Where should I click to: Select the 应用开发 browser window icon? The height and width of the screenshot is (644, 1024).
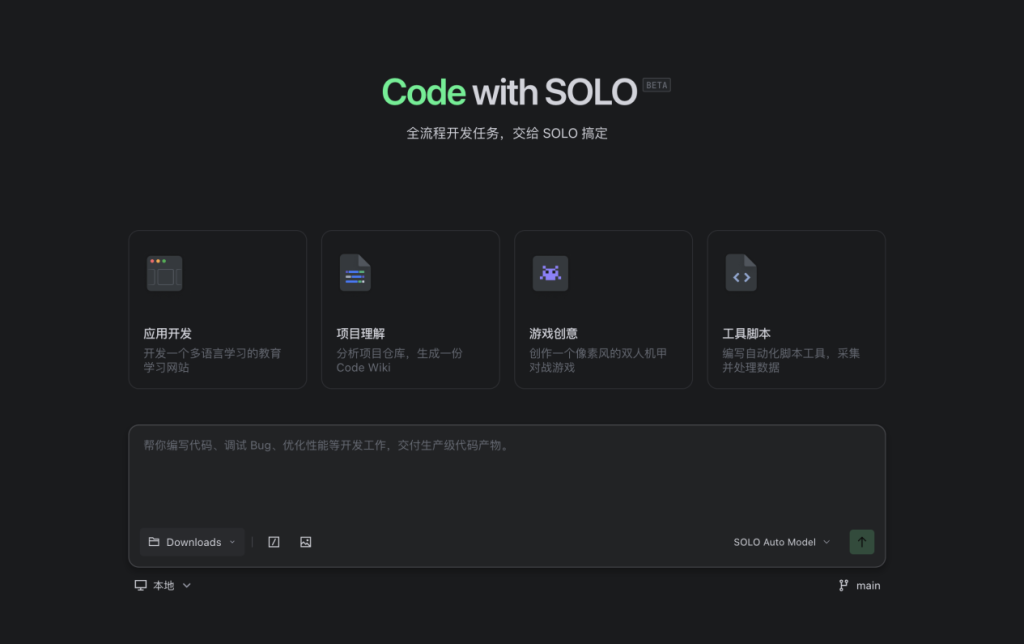coord(164,272)
